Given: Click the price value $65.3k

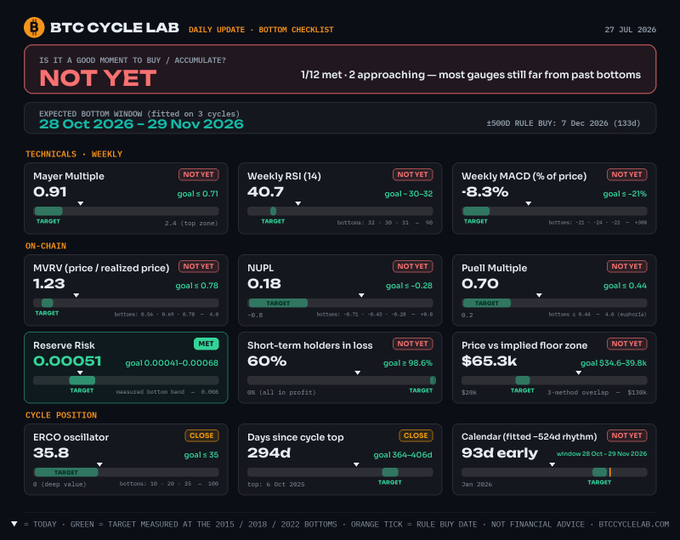Looking at the screenshot, I should click(x=489, y=361).
